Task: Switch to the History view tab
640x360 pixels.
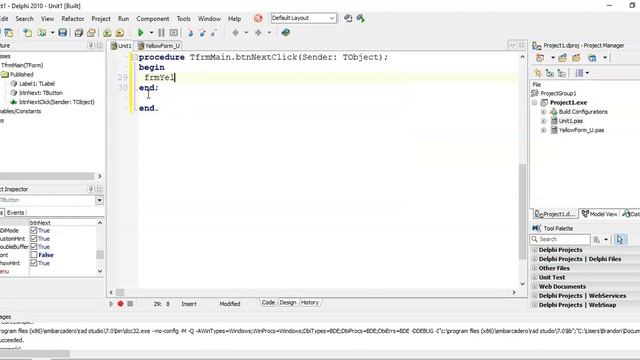Action: [x=310, y=303]
